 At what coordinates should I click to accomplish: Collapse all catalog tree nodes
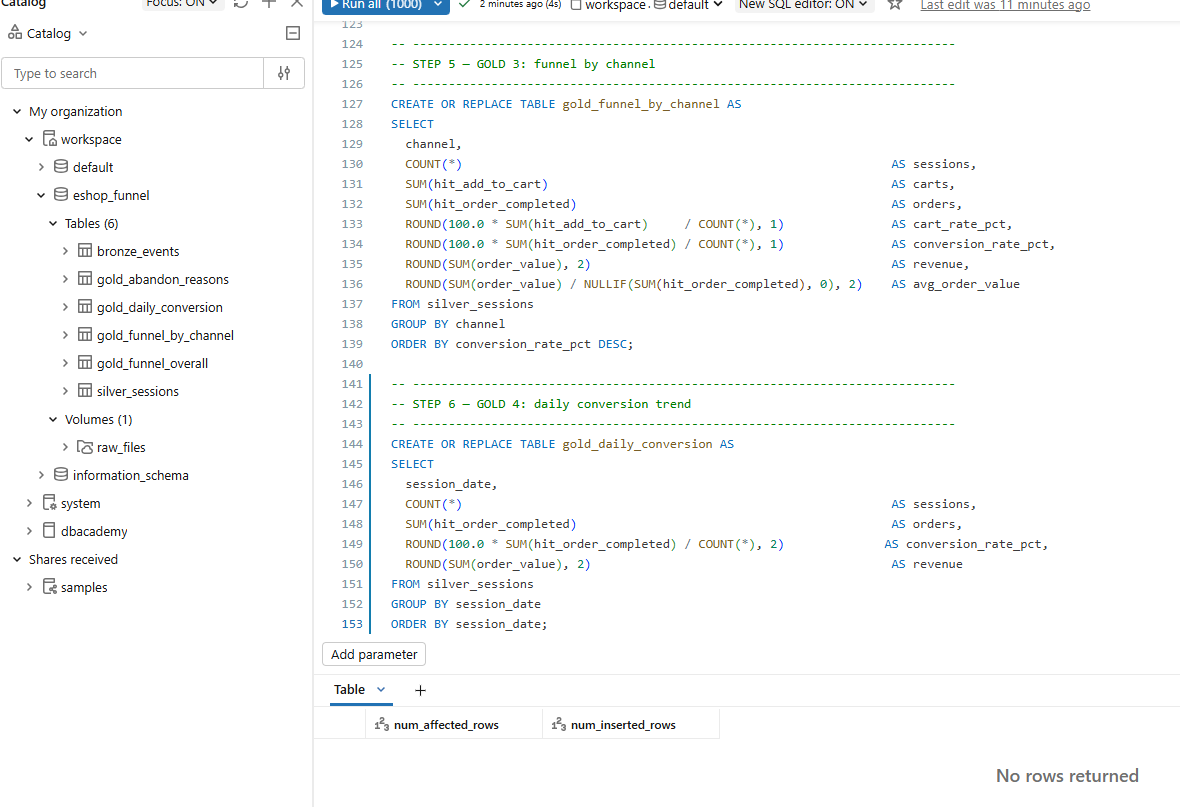pos(293,33)
